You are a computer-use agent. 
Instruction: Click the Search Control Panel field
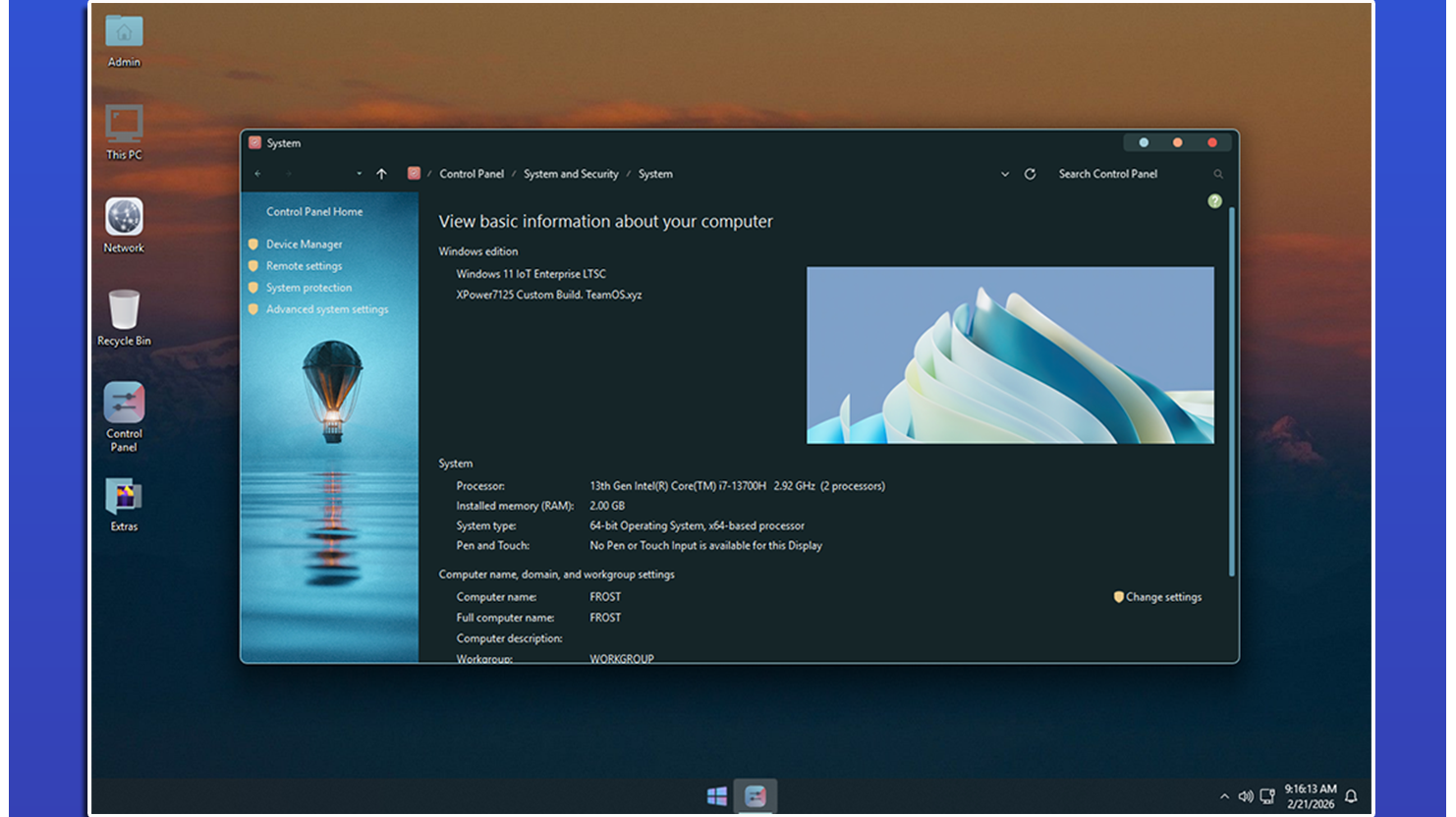pyautogui.click(x=1130, y=174)
